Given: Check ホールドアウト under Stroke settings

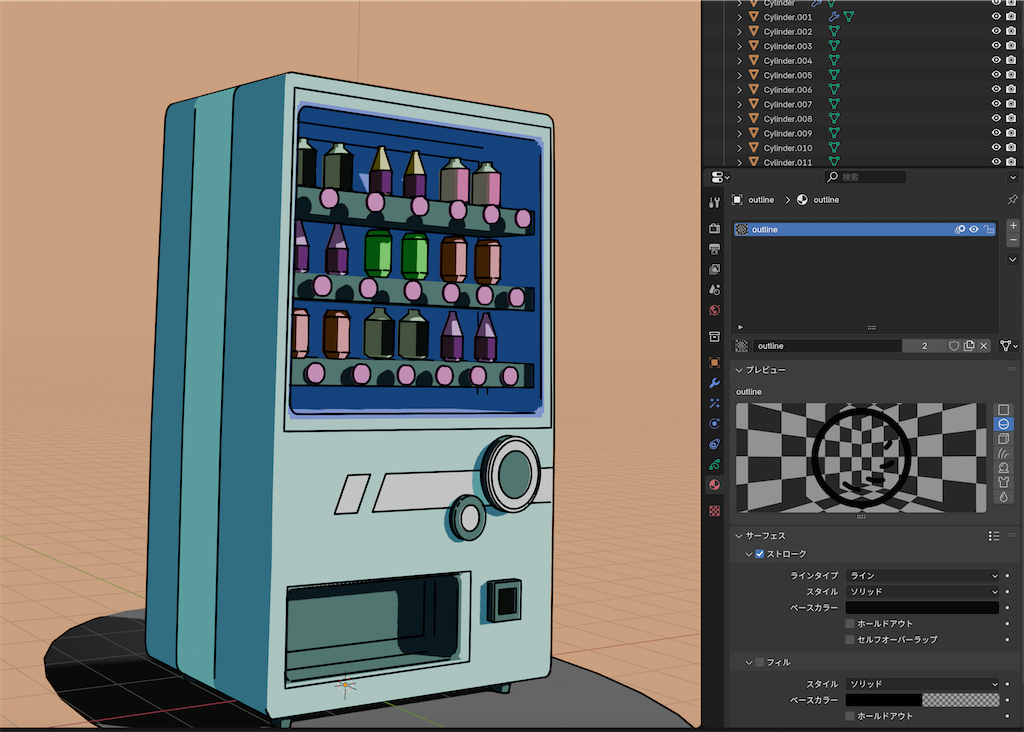Looking at the screenshot, I should coord(850,624).
